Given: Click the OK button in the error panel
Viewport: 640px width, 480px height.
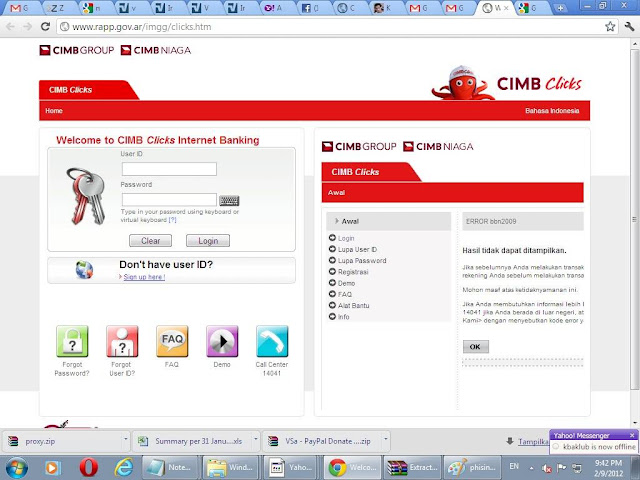Looking at the screenshot, I should click(476, 347).
